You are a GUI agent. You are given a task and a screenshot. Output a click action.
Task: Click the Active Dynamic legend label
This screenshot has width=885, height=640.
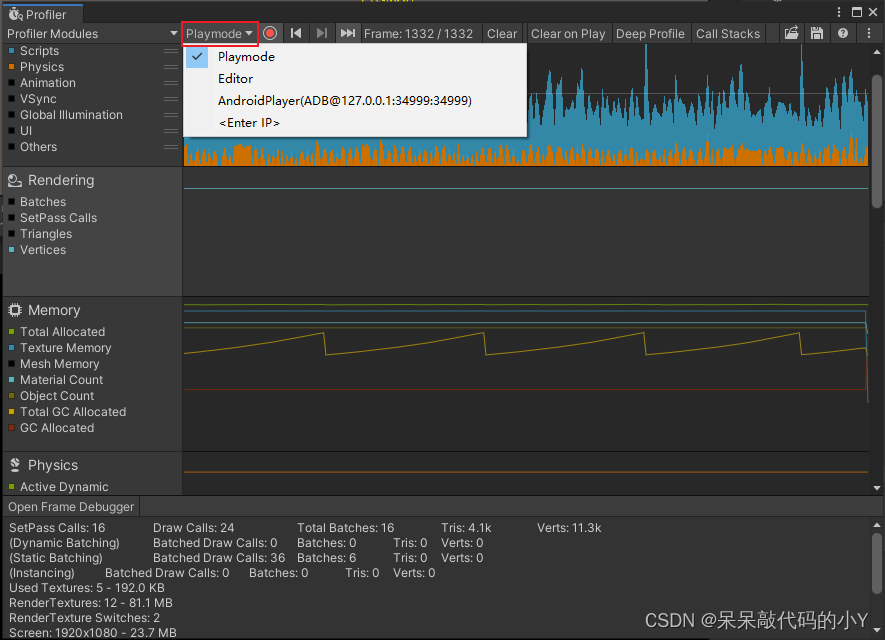point(64,486)
